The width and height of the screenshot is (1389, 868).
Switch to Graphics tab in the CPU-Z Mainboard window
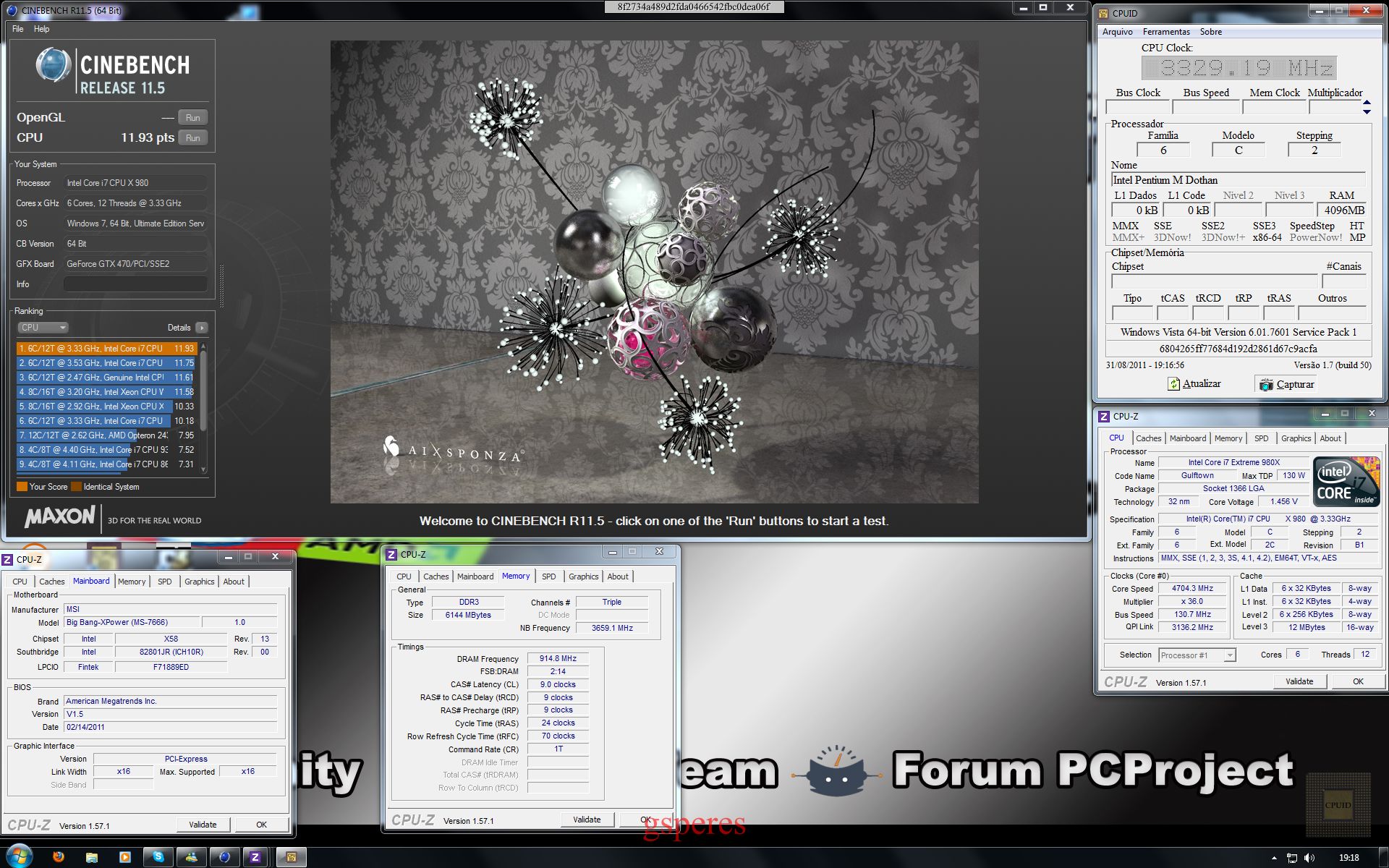(x=199, y=582)
